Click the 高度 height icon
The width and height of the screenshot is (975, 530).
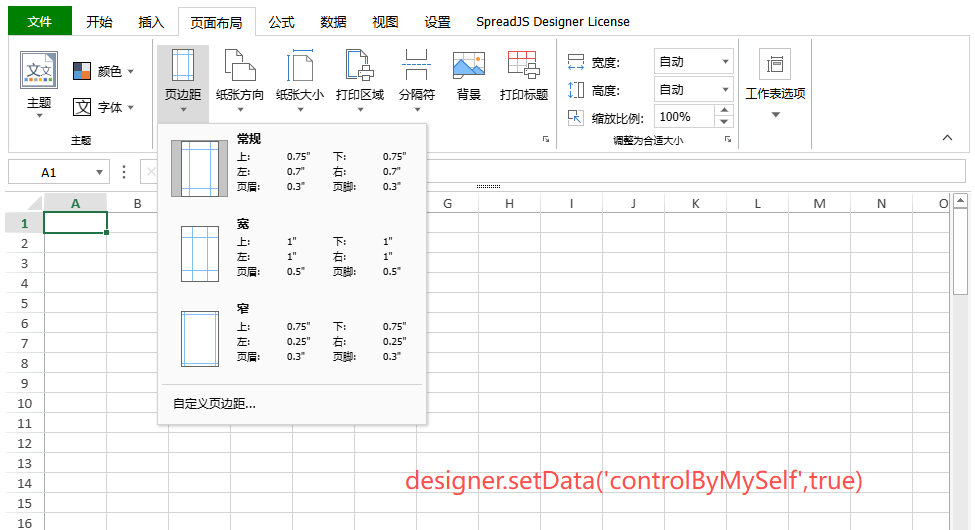click(x=575, y=90)
